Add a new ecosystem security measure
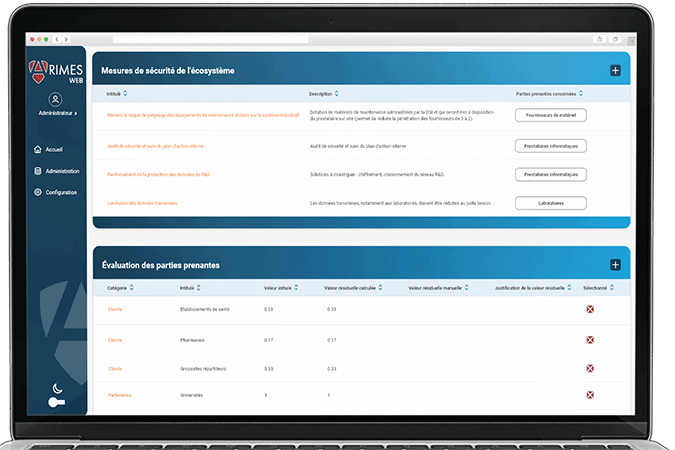Viewport: 675px width, 450px height. (x=615, y=71)
